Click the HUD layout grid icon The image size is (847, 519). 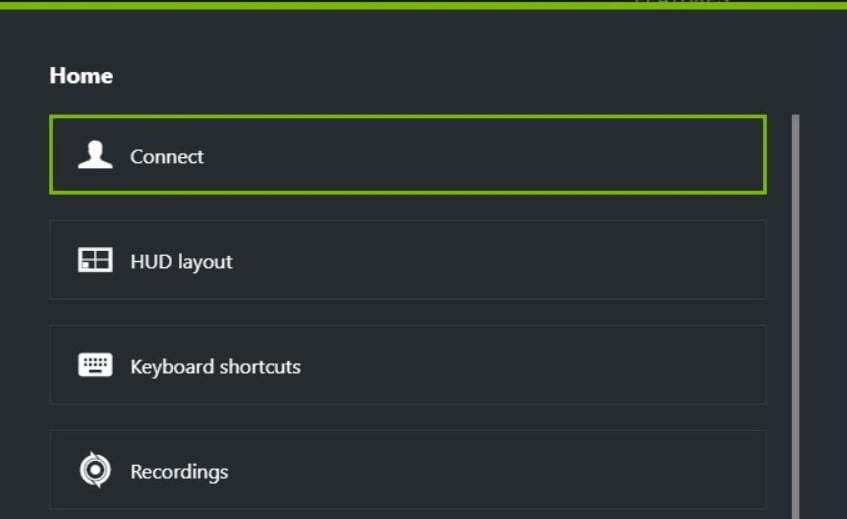[95, 260]
